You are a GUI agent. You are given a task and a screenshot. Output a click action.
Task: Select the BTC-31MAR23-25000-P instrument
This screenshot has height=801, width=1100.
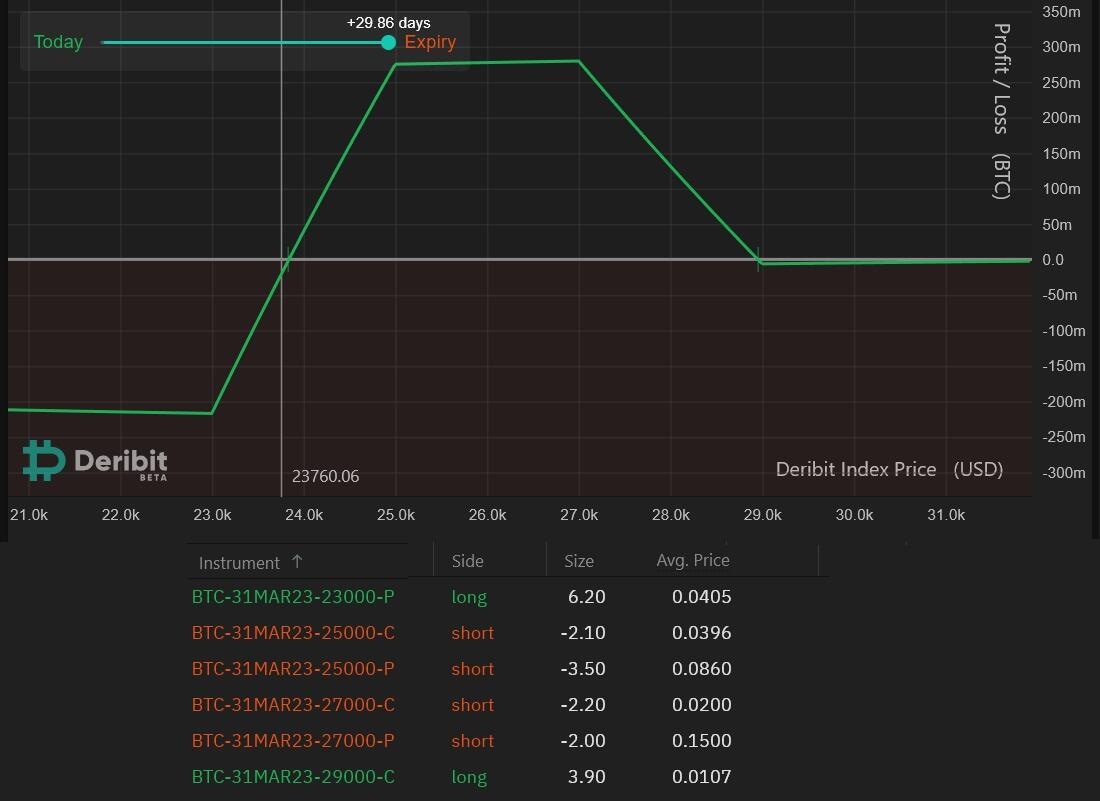(x=293, y=669)
